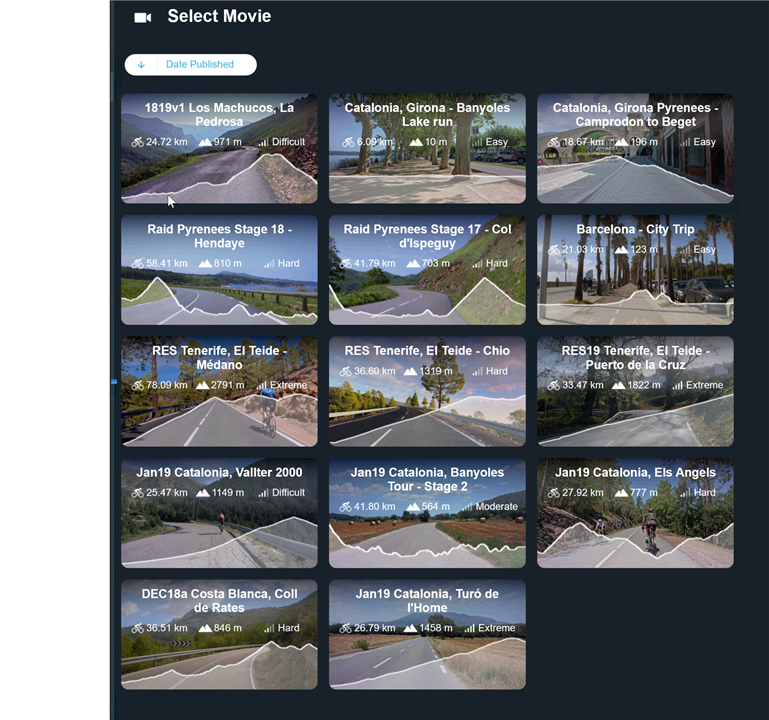This screenshot has height=720, width=769.
Task: Click the '24.72 km' distance text
Action: [167, 142]
